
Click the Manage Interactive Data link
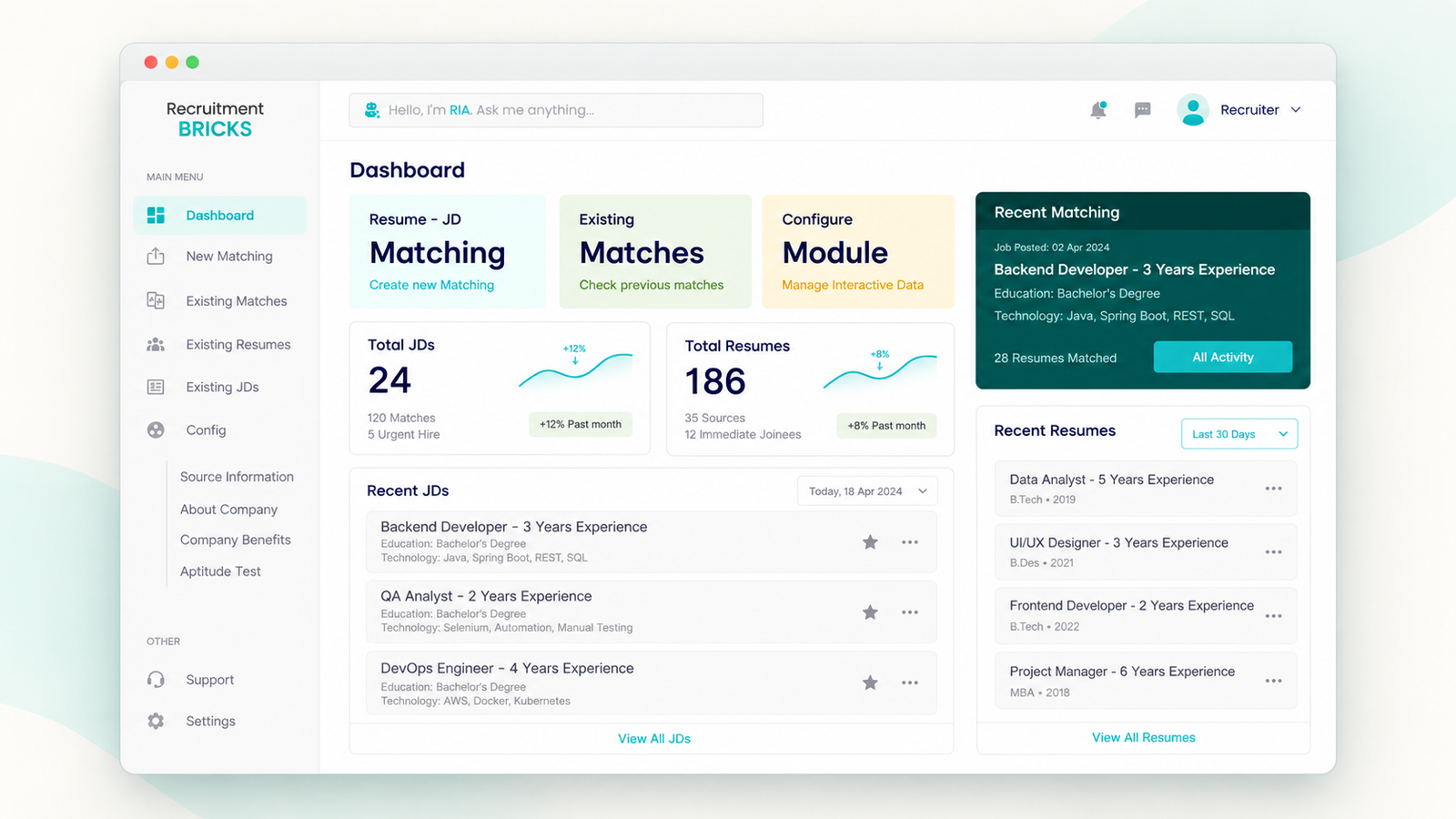pyautogui.click(x=853, y=285)
